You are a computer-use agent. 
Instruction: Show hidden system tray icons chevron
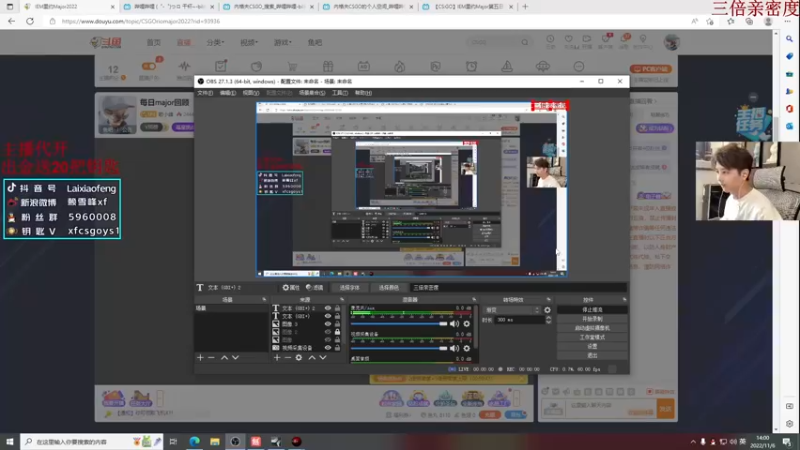[x=692, y=442]
